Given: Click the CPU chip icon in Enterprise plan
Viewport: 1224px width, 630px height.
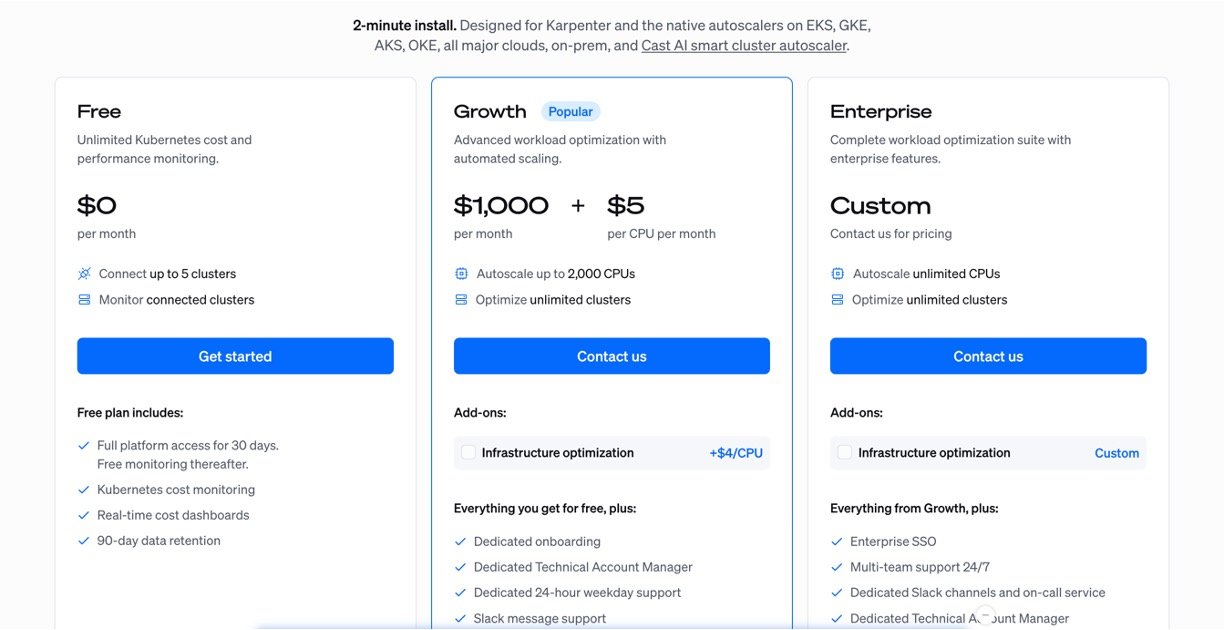Looking at the screenshot, I should [x=837, y=274].
